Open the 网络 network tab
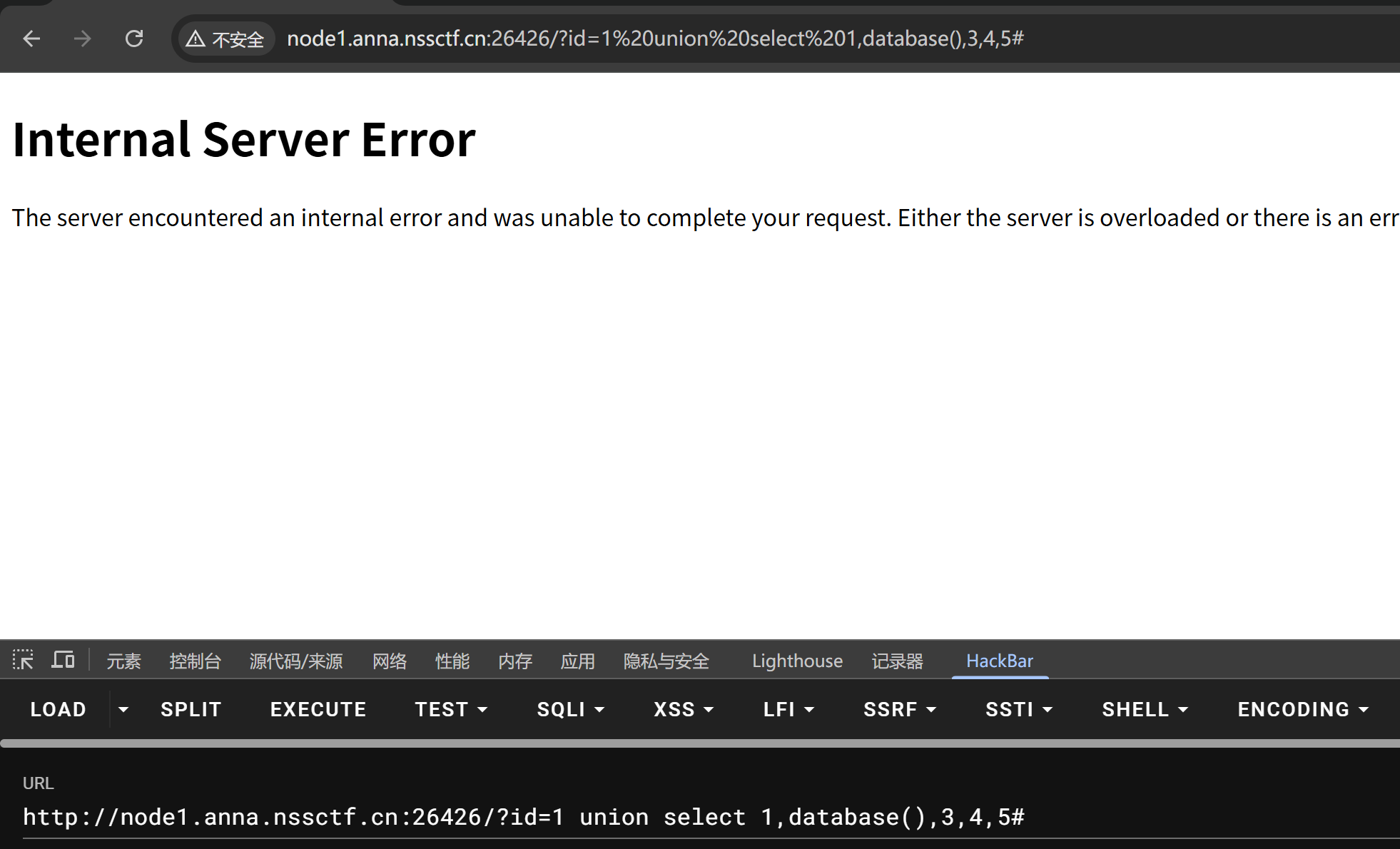This screenshot has height=849, width=1400. pos(390,661)
